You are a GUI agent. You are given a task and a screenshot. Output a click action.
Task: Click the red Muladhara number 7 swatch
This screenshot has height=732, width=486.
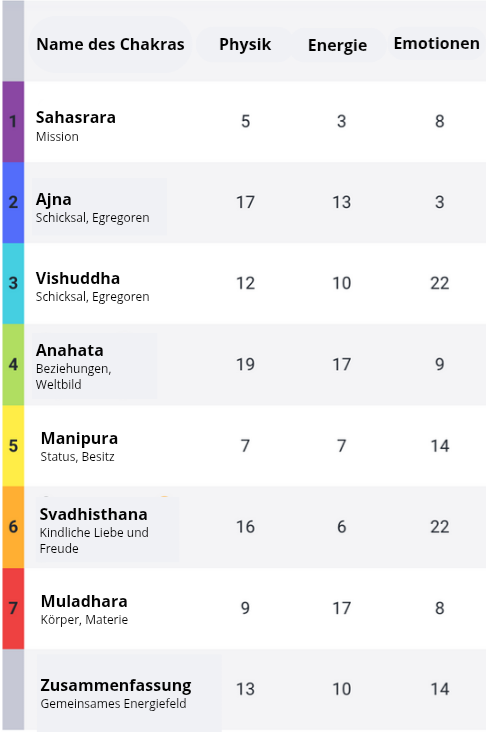tap(13, 608)
